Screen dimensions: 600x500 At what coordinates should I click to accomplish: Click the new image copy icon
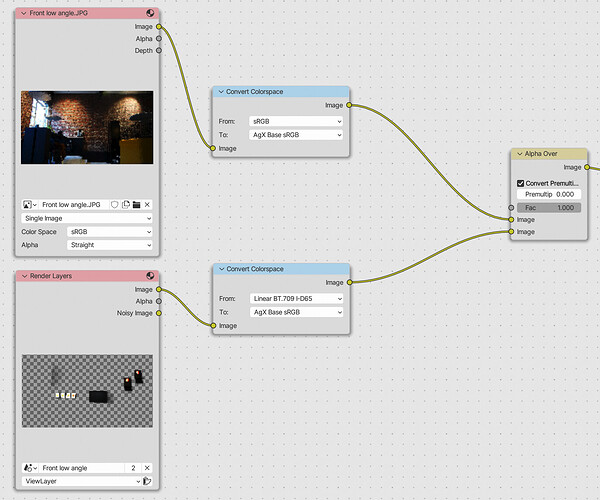[x=126, y=205]
